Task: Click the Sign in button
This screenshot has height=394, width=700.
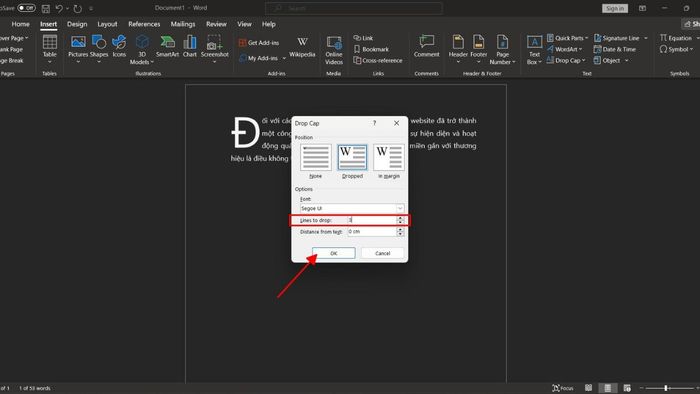Action: [615, 8]
